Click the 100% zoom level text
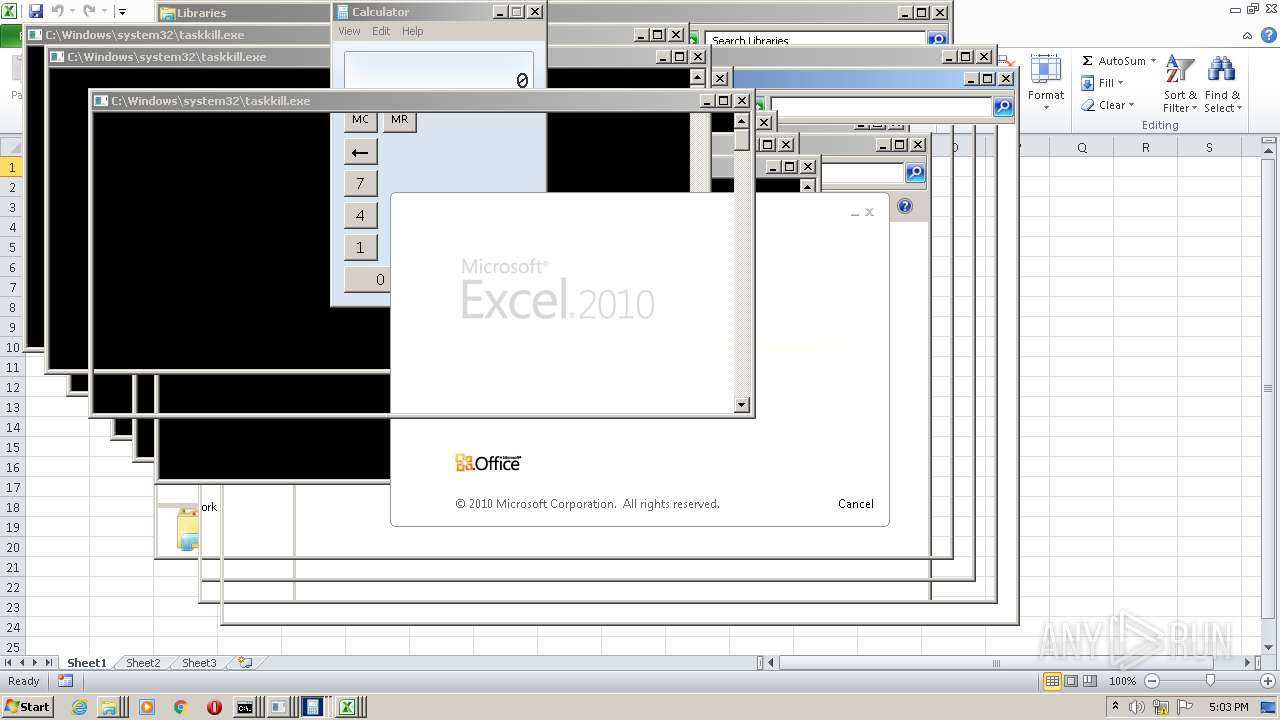 [x=1122, y=681]
